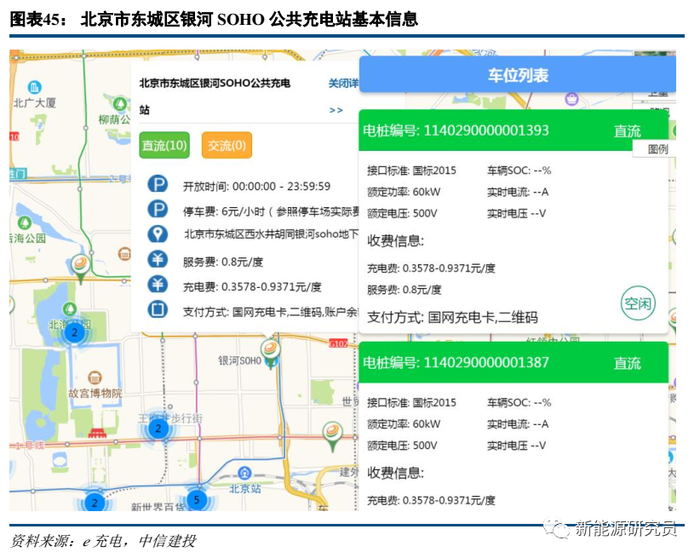700x559 pixels.
Task: Click the charging station marker southeast of 银河SOHO
Action: (x=332, y=435)
